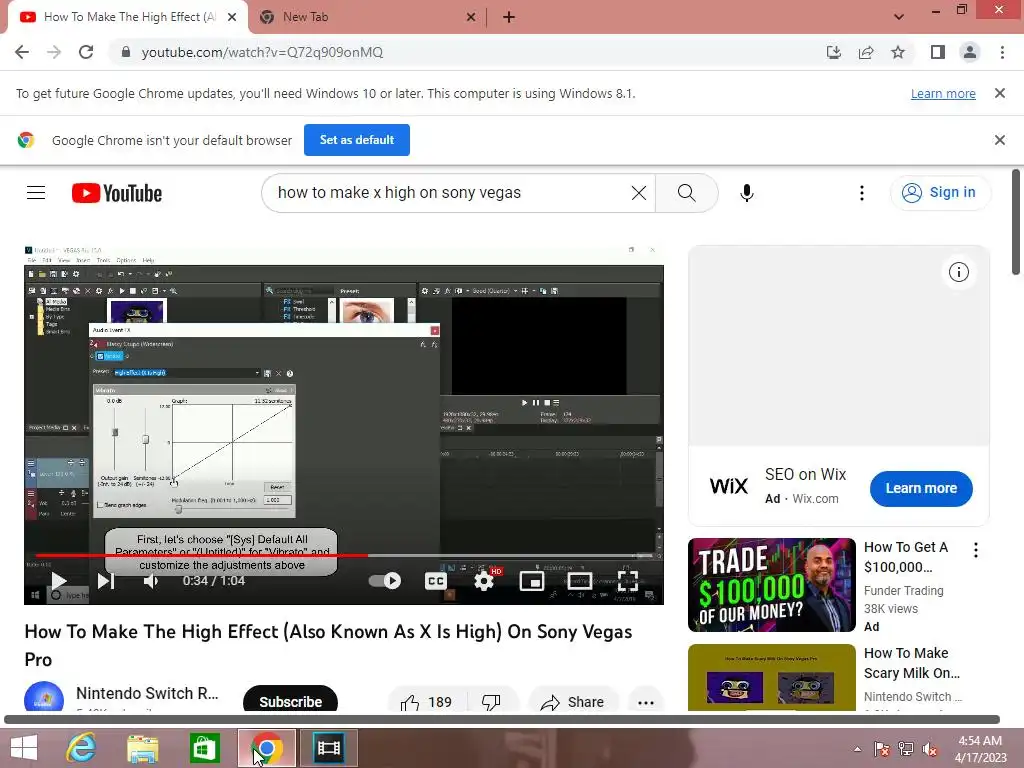Search with your voice microphone

click(746, 193)
